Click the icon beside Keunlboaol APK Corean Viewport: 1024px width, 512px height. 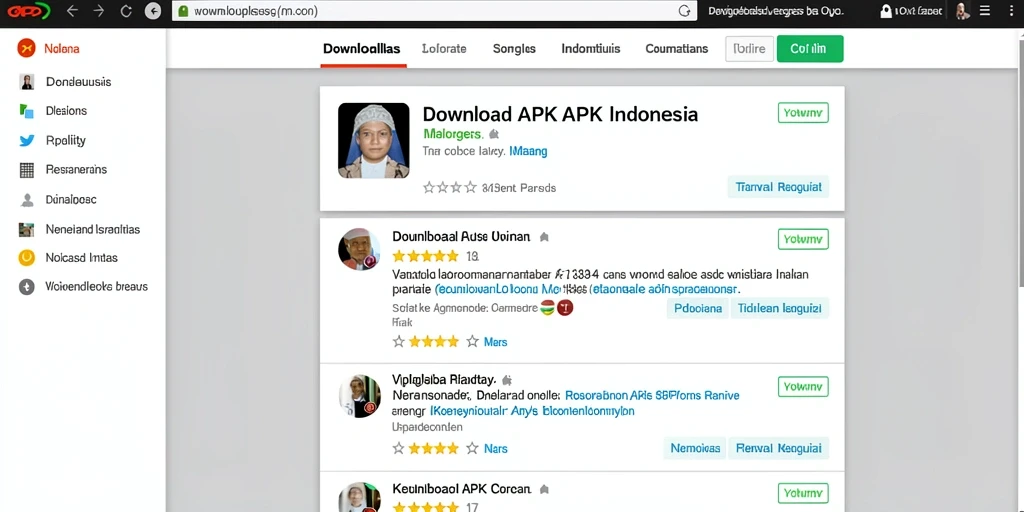544,489
